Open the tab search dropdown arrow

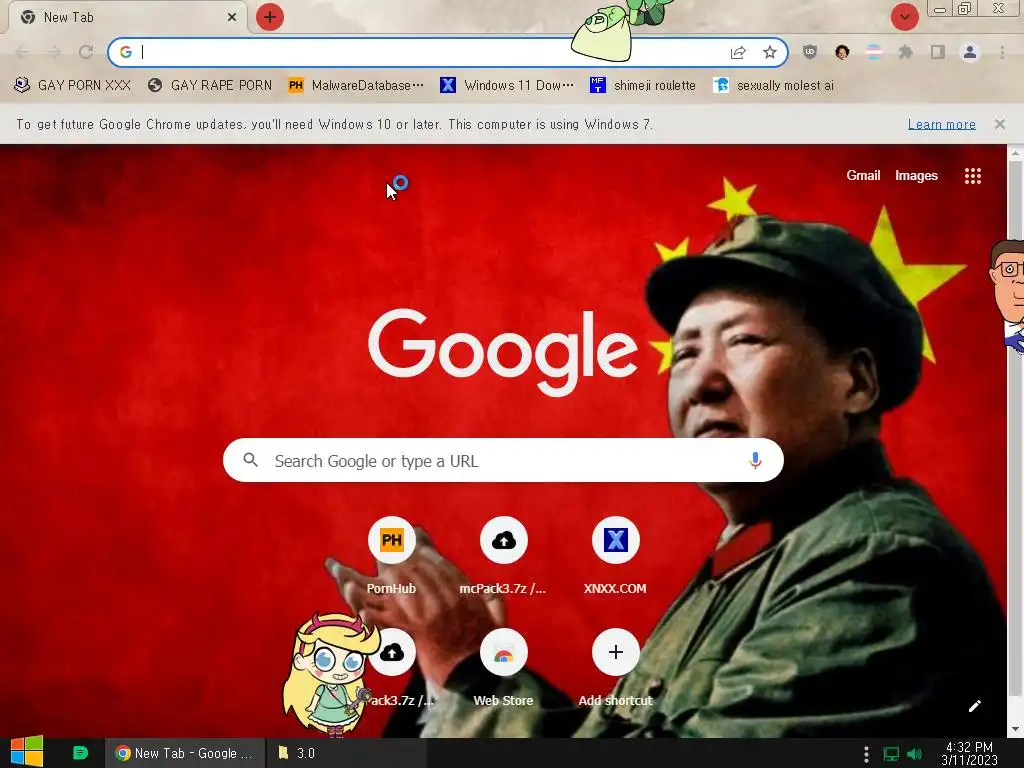click(904, 17)
